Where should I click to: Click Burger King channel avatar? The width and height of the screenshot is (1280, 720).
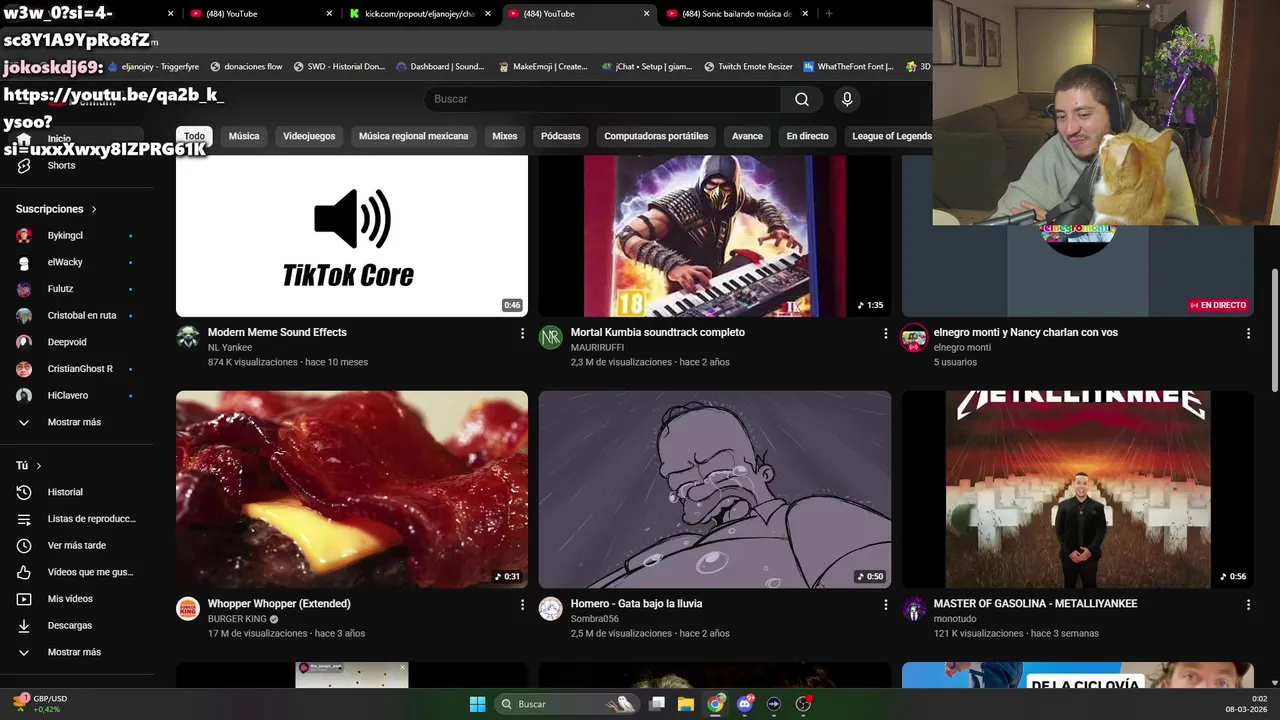pos(188,608)
